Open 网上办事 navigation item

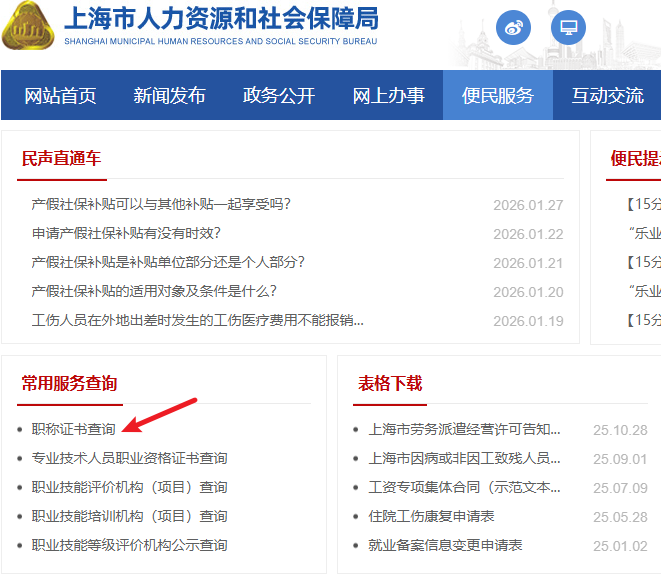[x=388, y=96]
